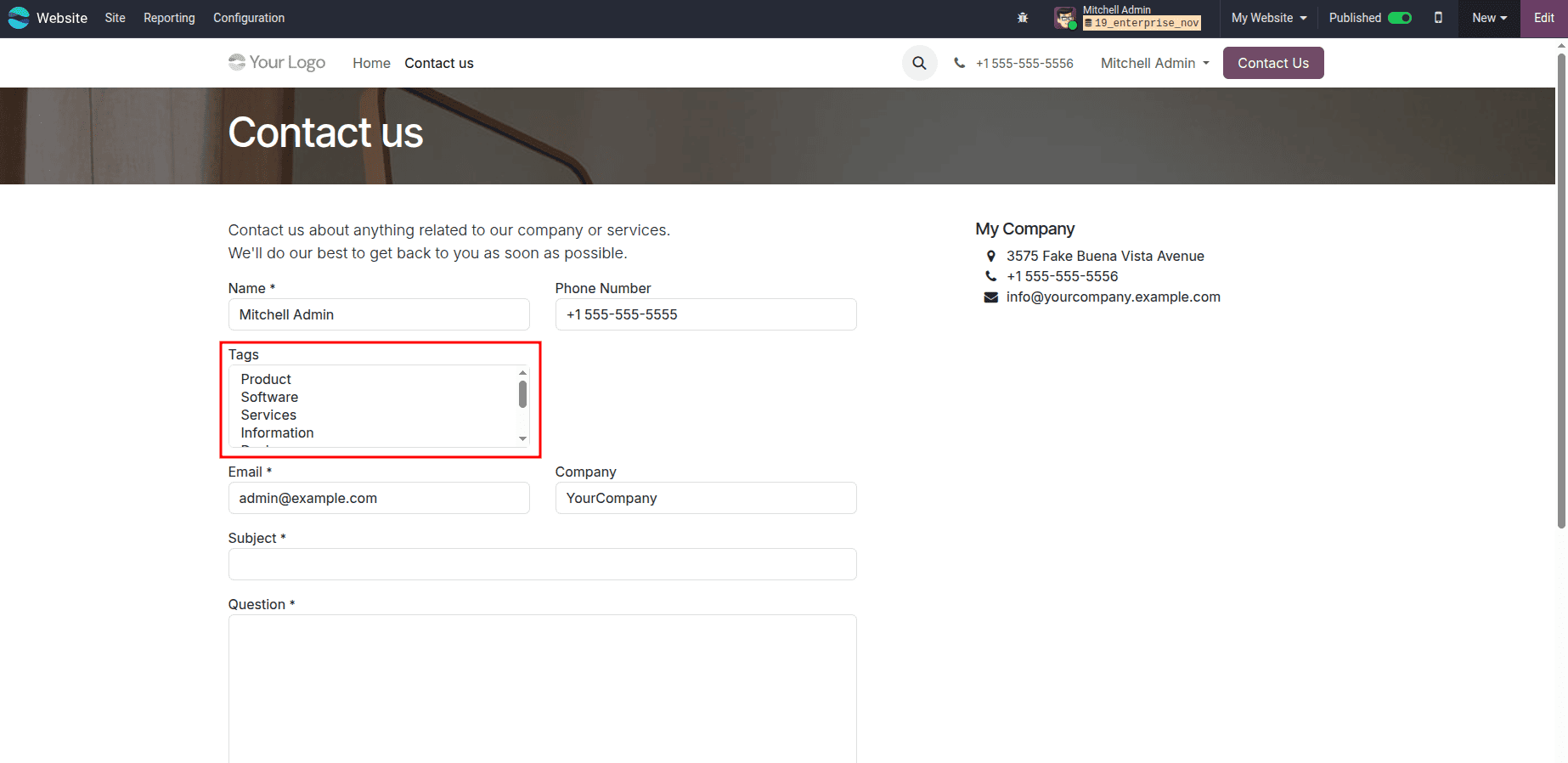This screenshot has width=1568, height=763.
Task: Open the Reporting menu
Action: (x=169, y=18)
